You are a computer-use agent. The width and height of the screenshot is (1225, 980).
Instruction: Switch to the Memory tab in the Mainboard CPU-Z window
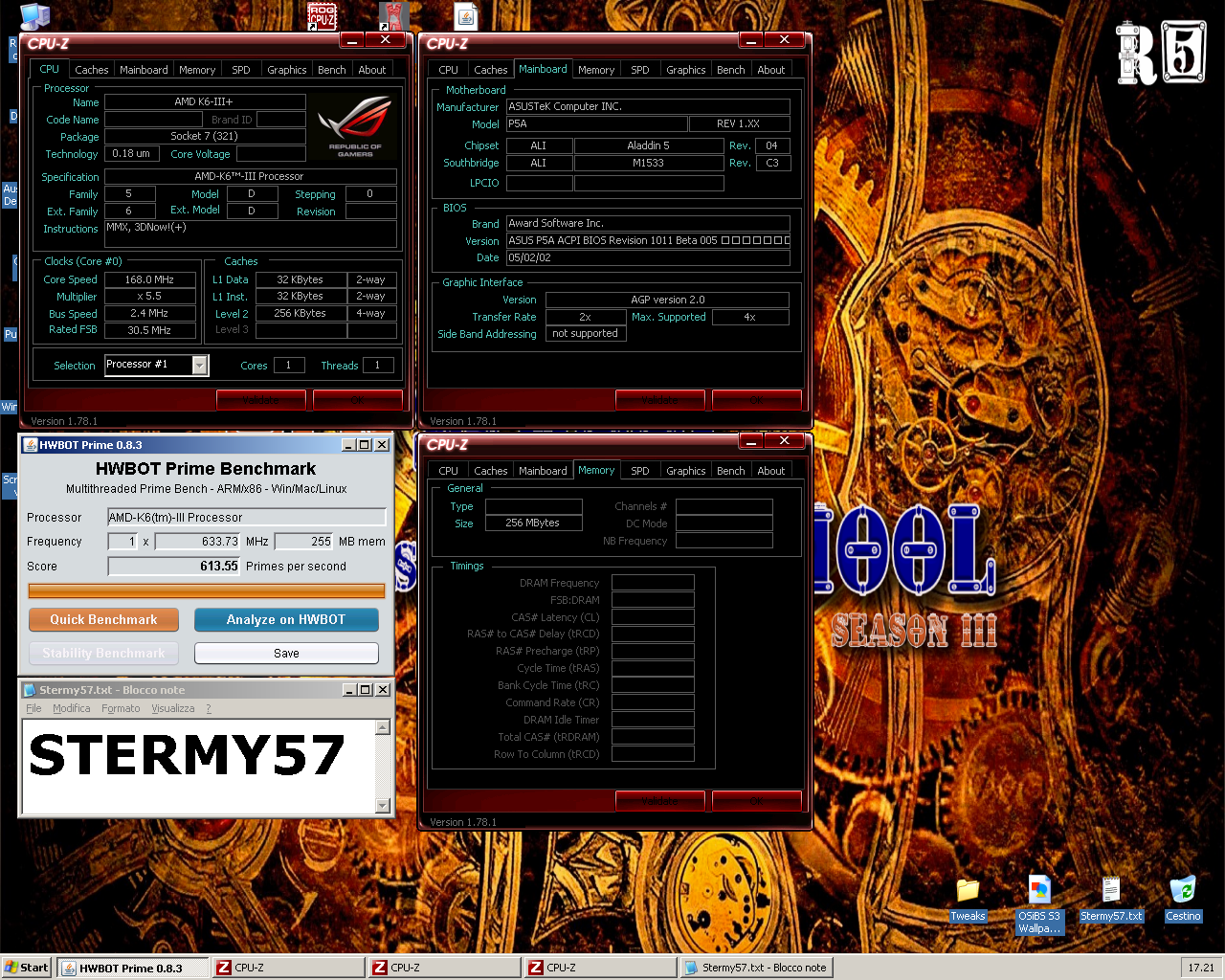tap(596, 70)
